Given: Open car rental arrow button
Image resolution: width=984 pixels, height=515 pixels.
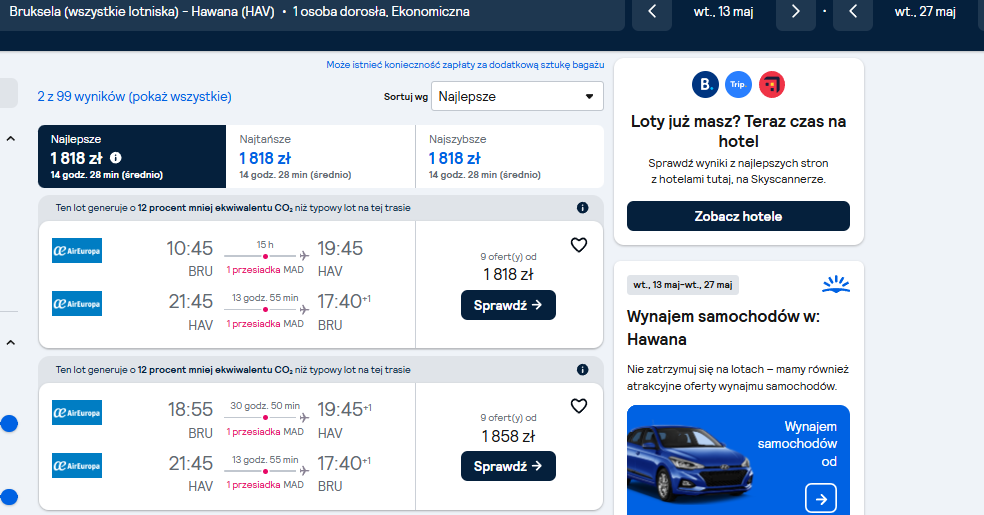Looking at the screenshot, I should [x=821, y=499].
